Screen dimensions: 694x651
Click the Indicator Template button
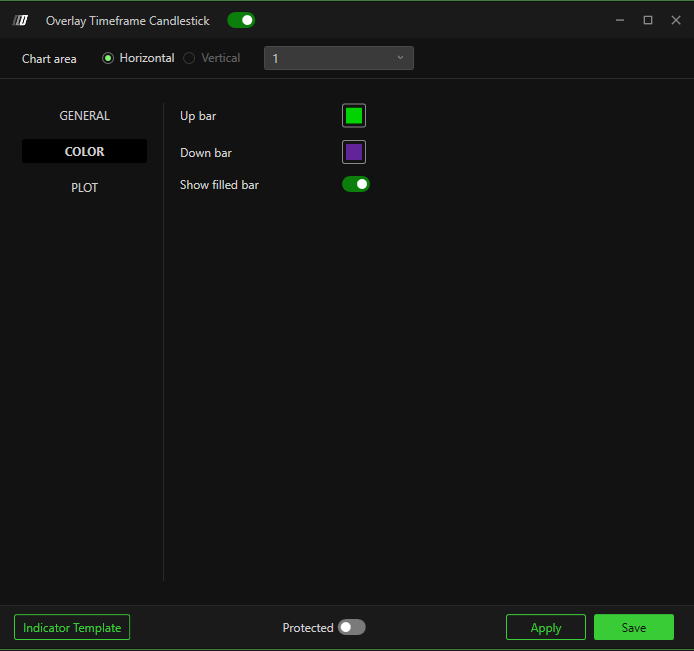pos(72,627)
